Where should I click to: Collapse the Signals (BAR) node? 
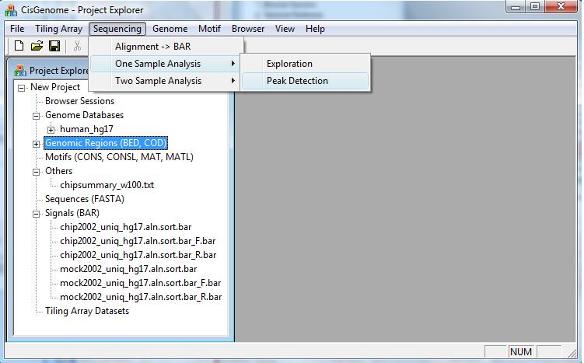[x=36, y=214]
